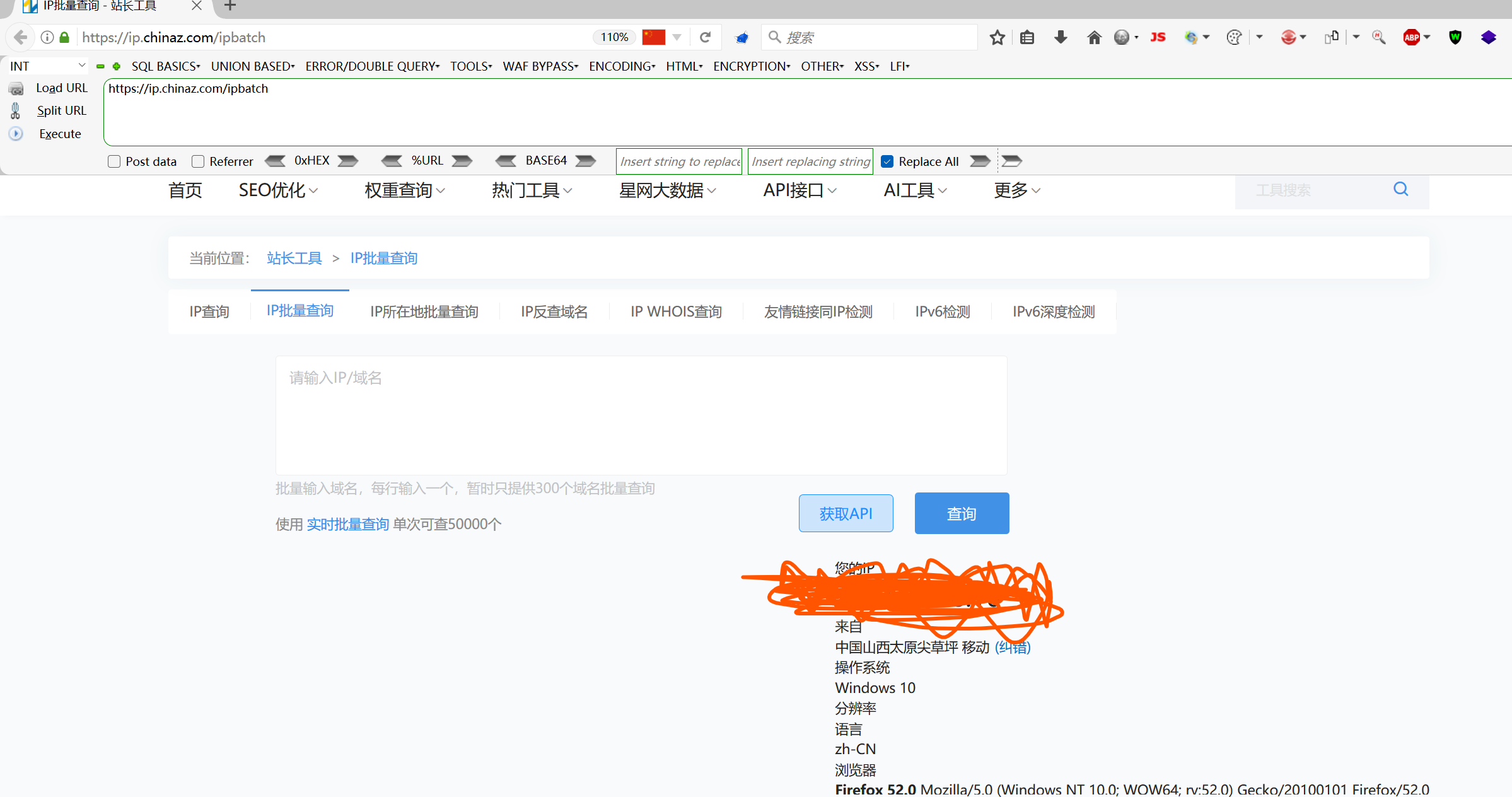
Task: Click the site information icon
Action: tap(47, 37)
